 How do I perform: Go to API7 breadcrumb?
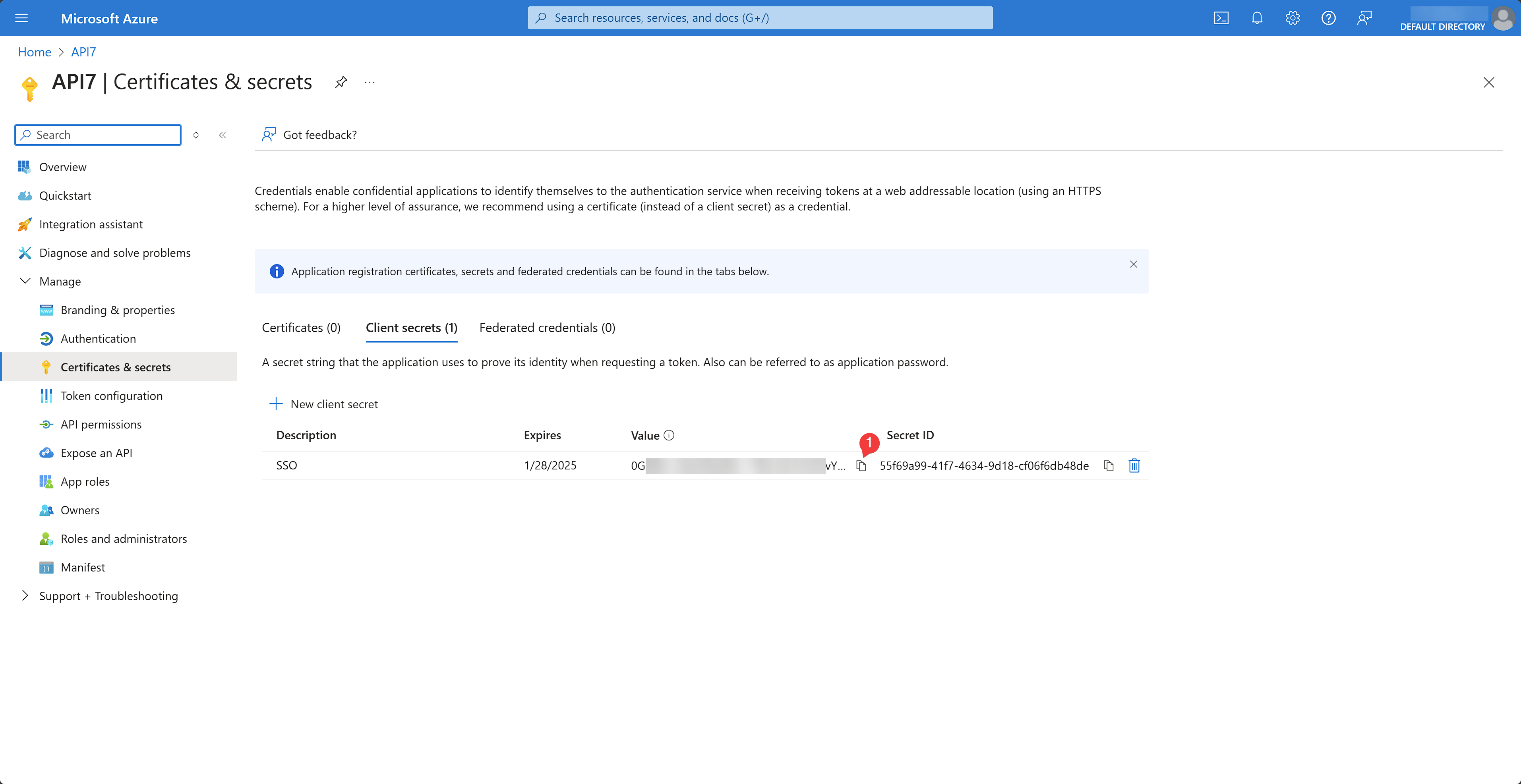[83, 52]
